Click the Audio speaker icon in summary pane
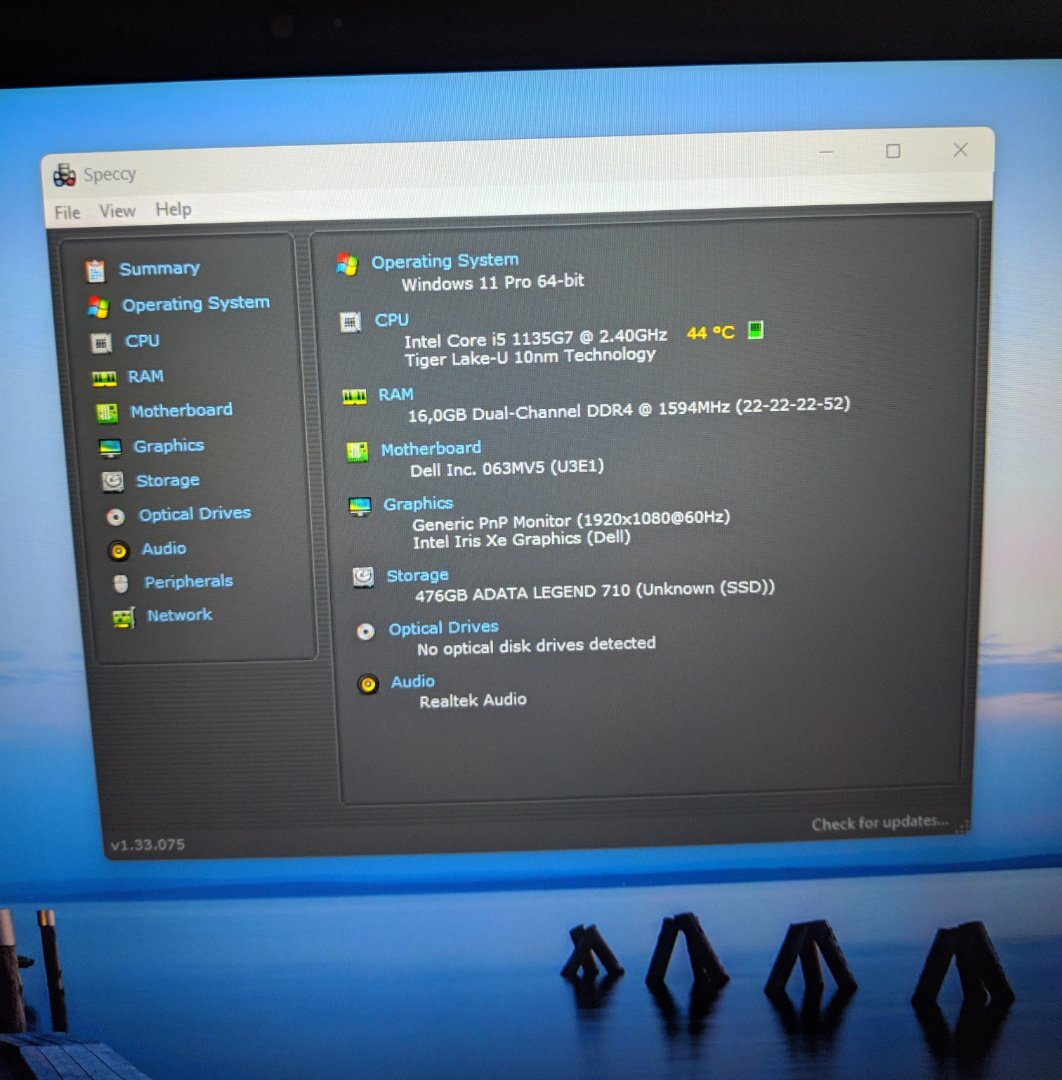The width and height of the screenshot is (1062, 1080). 368,684
